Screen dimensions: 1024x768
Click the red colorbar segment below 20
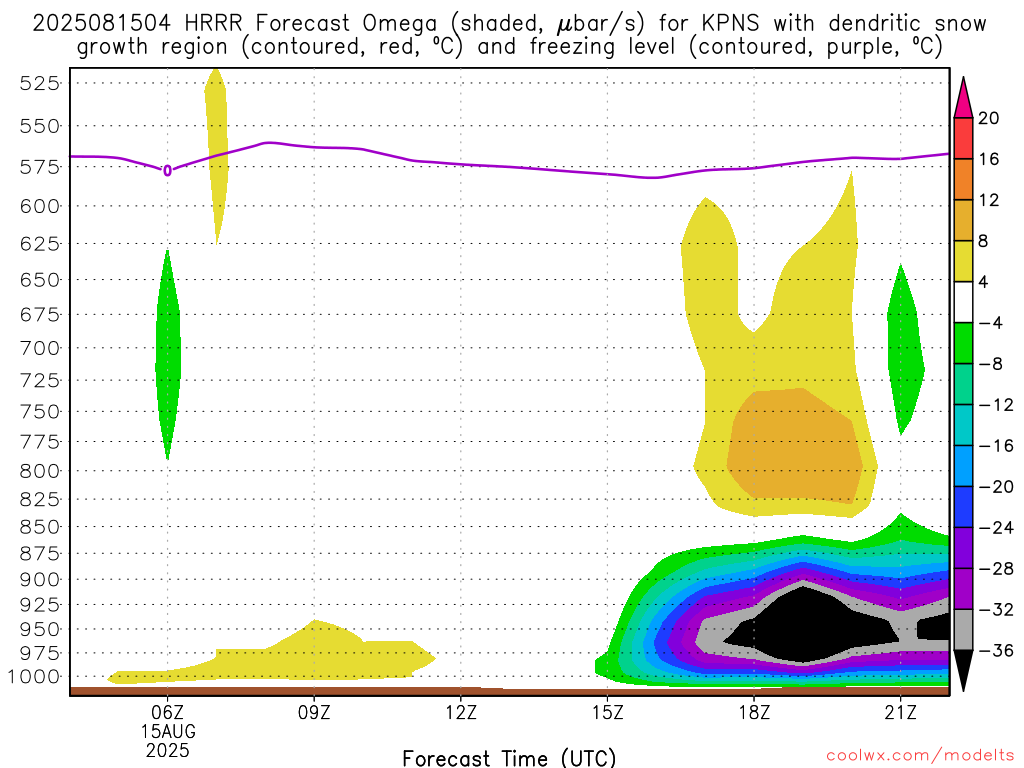click(x=963, y=138)
